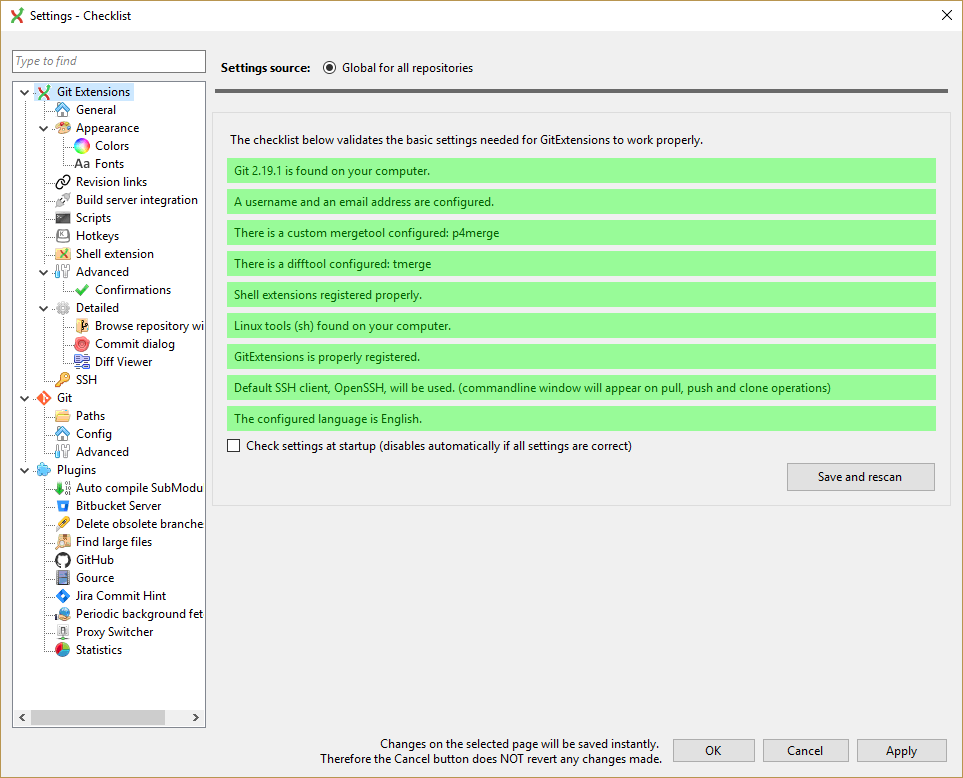
Task: Select the SSH key icon
Action: pos(64,379)
